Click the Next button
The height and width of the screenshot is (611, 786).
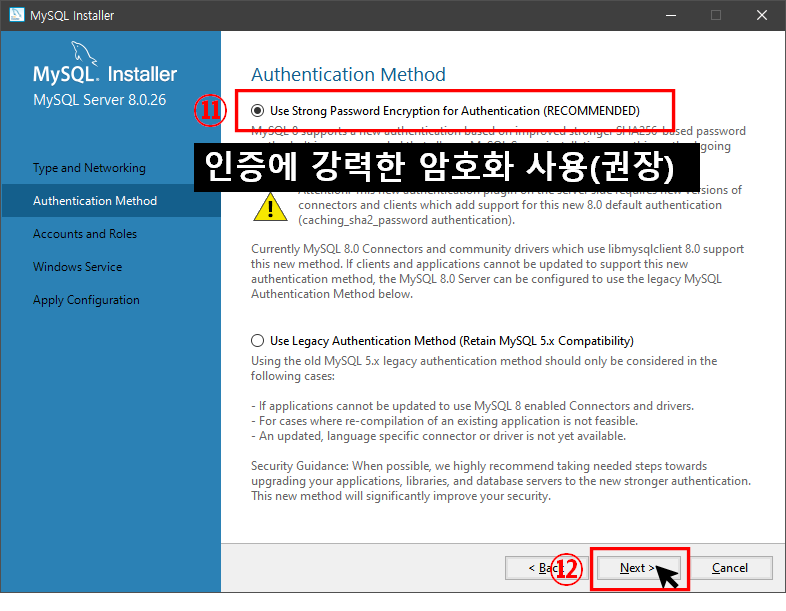coord(639,568)
